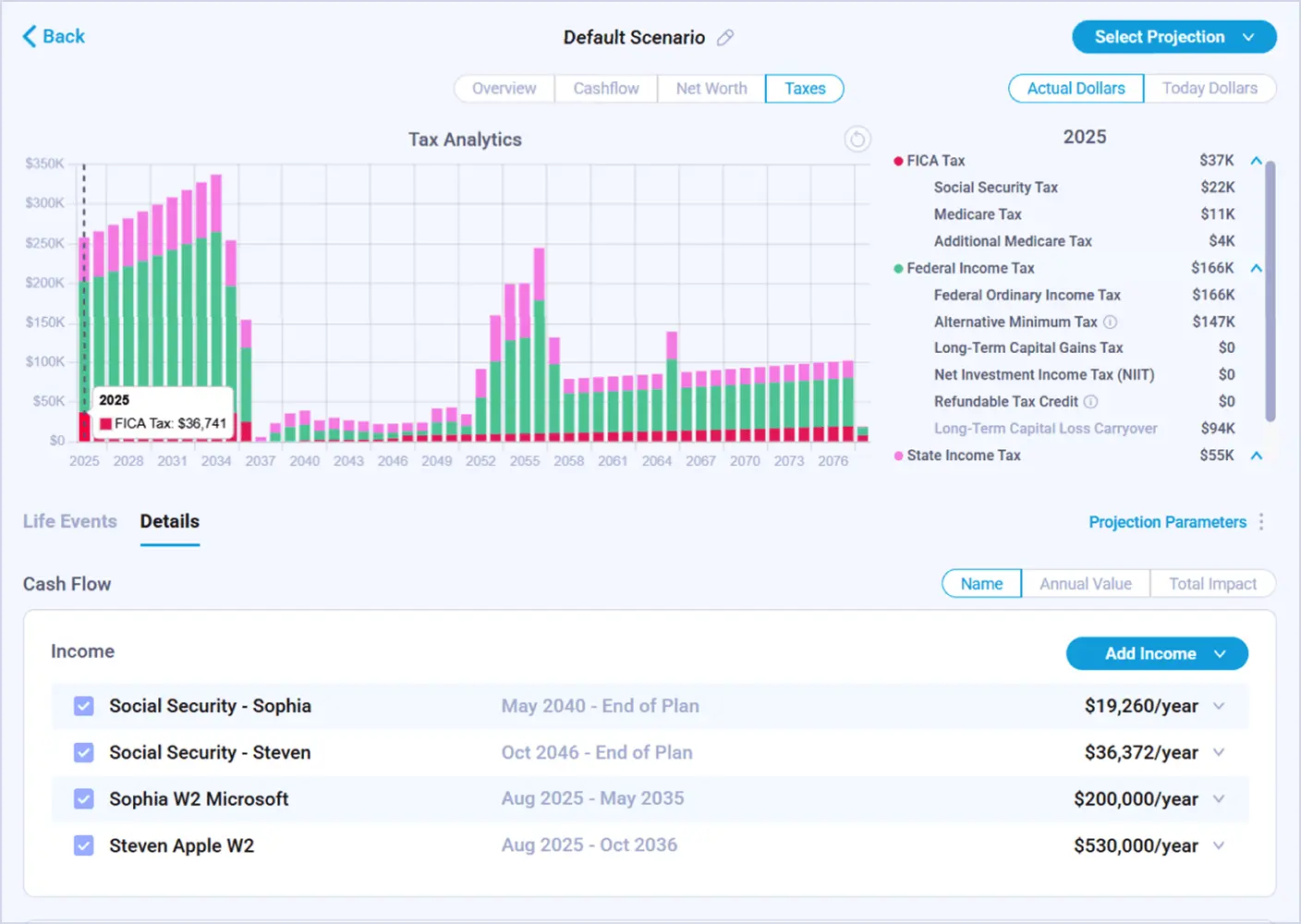
Task: Click the Projection Parameters link
Action: coord(1168,522)
